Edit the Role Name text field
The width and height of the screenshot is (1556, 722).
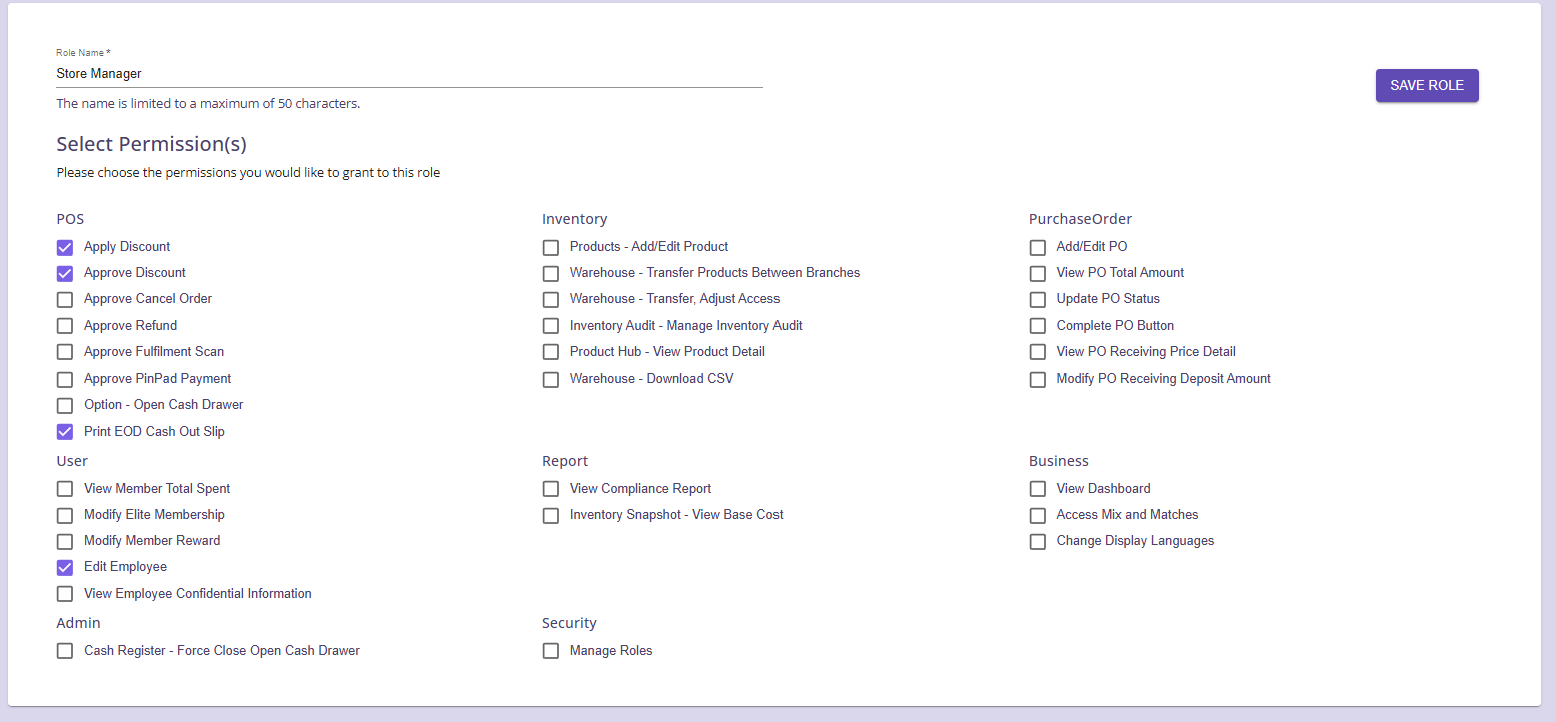tap(408, 74)
